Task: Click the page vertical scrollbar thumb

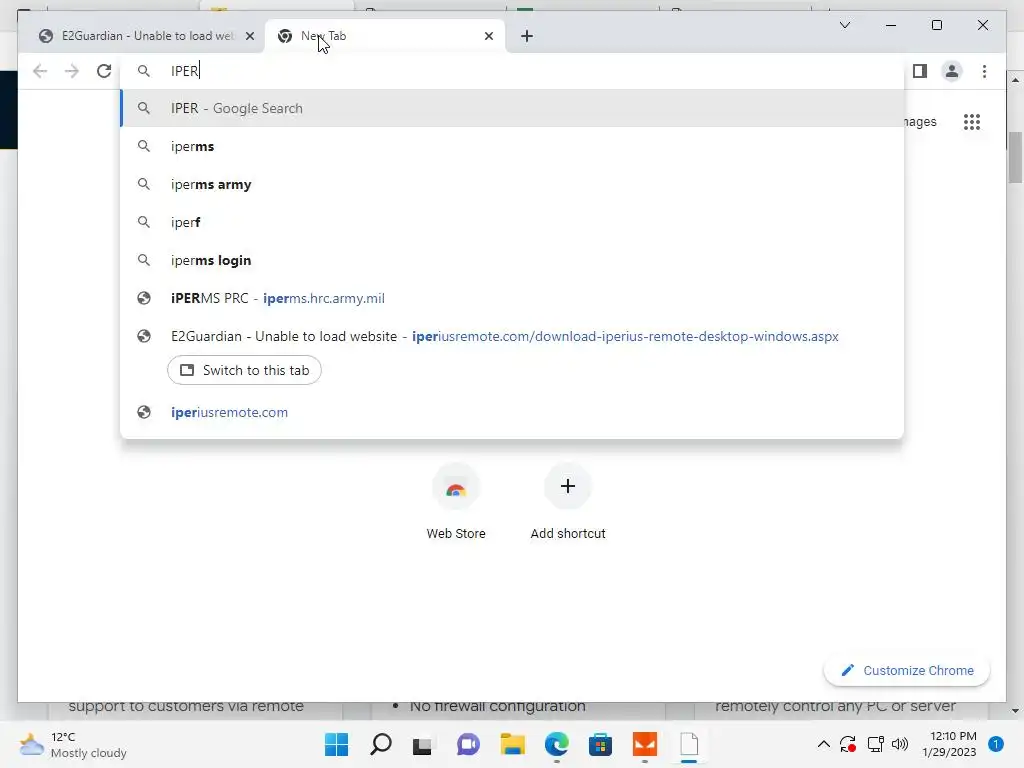Action: click(x=1015, y=157)
